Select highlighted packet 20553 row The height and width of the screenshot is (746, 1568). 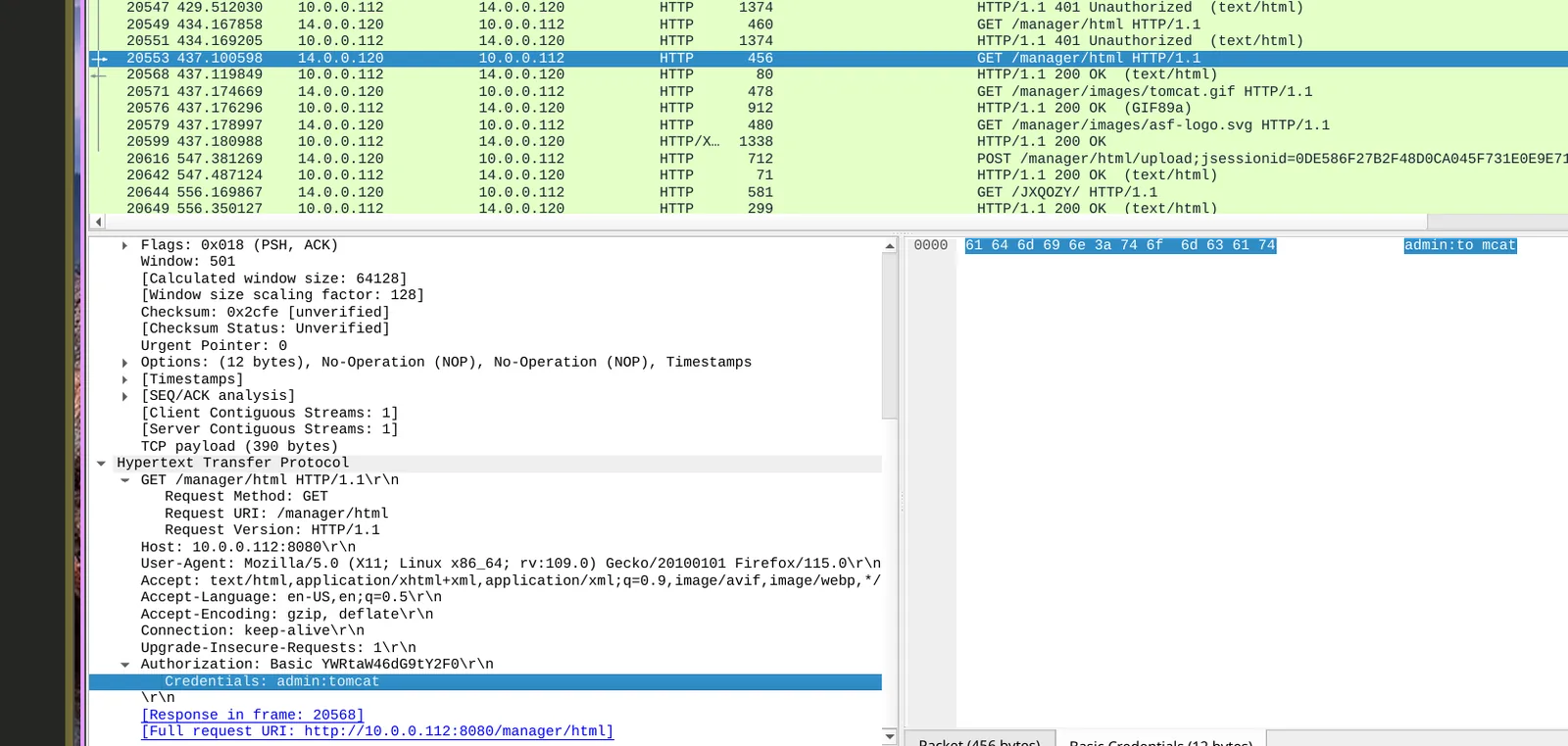pos(828,59)
